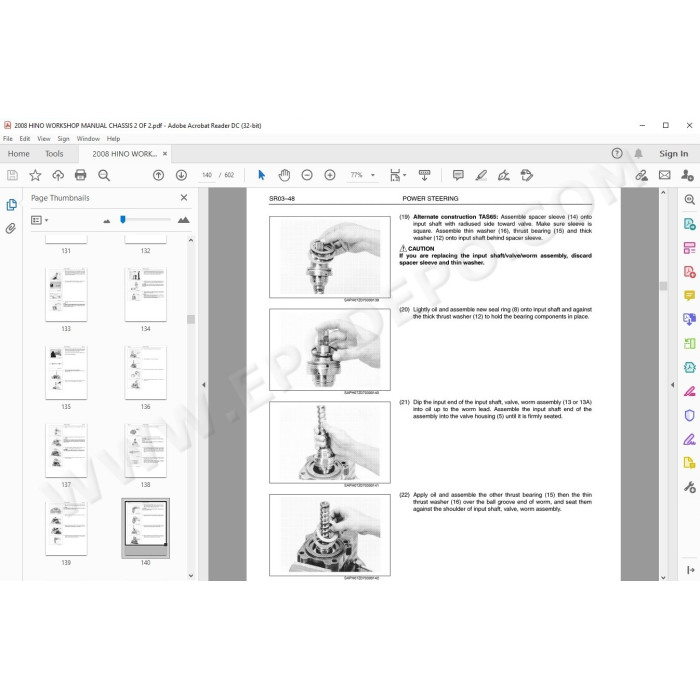Open More Tools wrench icon
This screenshot has height=700, width=700.
[690, 487]
